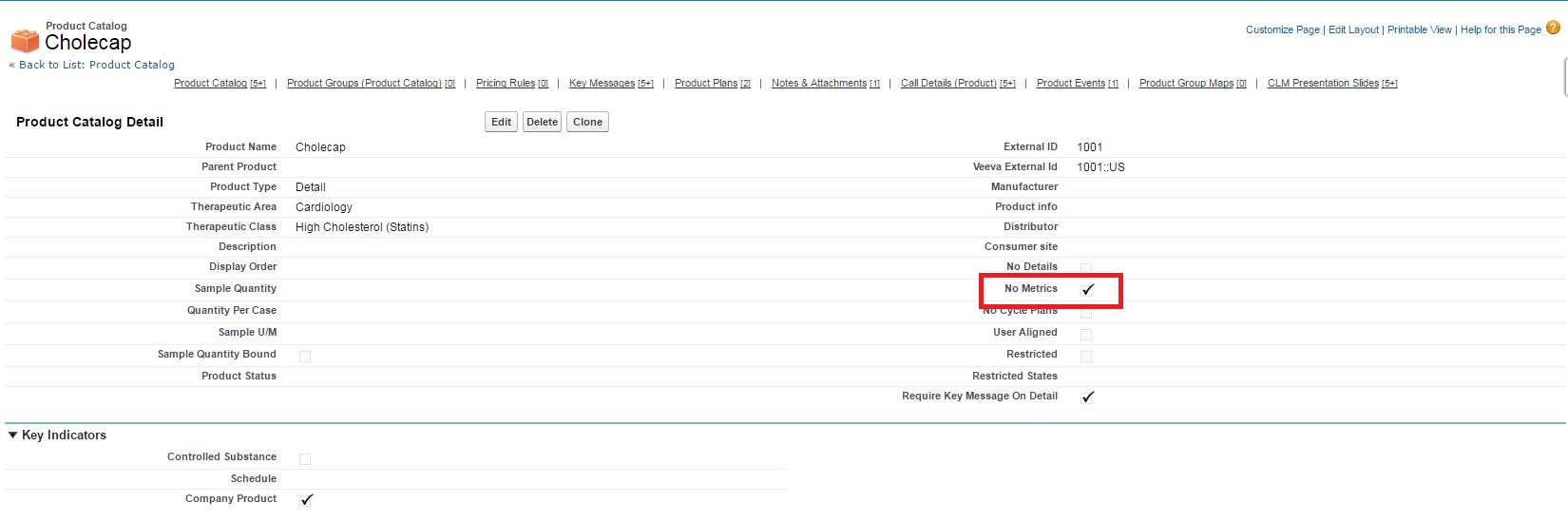The height and width of the screenshot is (523, 1568).
Task: Open Printable View
Action: (1419, 29)
